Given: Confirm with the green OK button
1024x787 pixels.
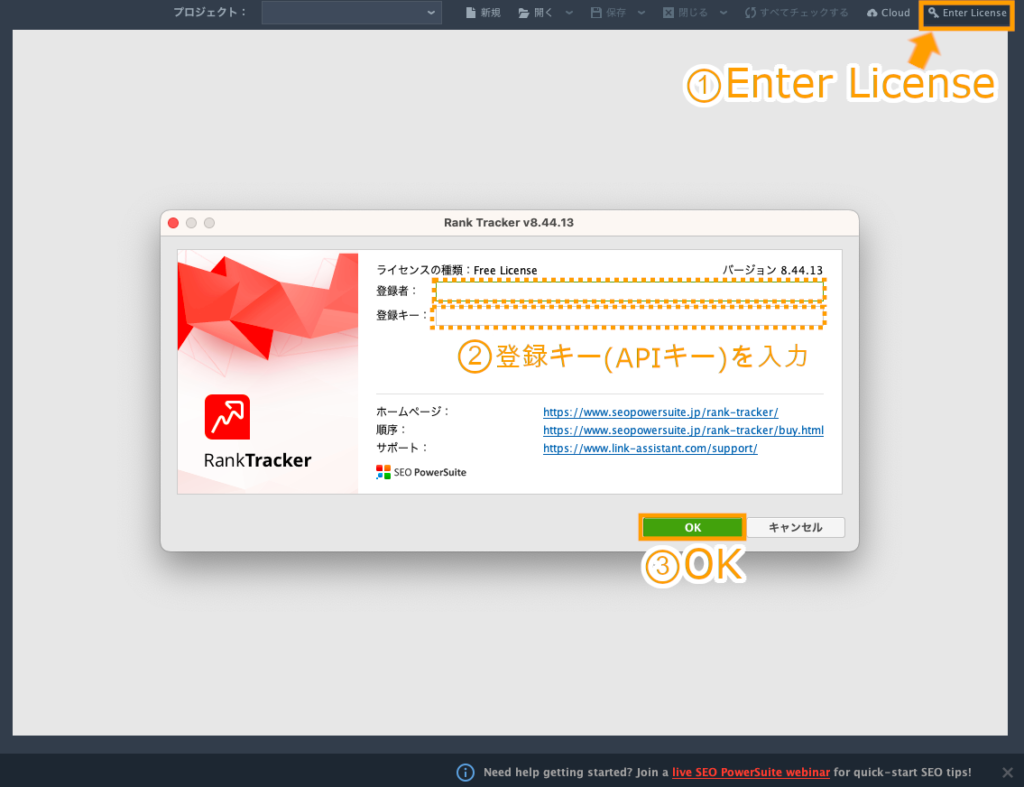Looking at the screenshot, I should coord(692,527).
